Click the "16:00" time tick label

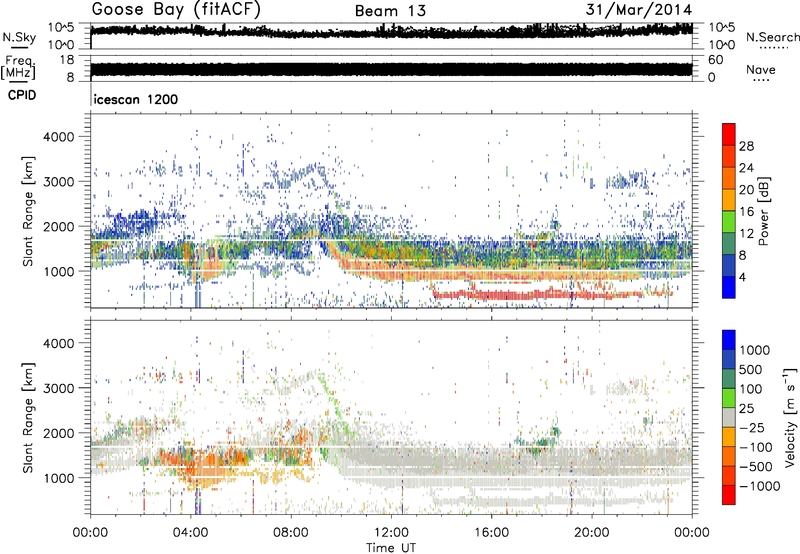click(x=491, y=533)
